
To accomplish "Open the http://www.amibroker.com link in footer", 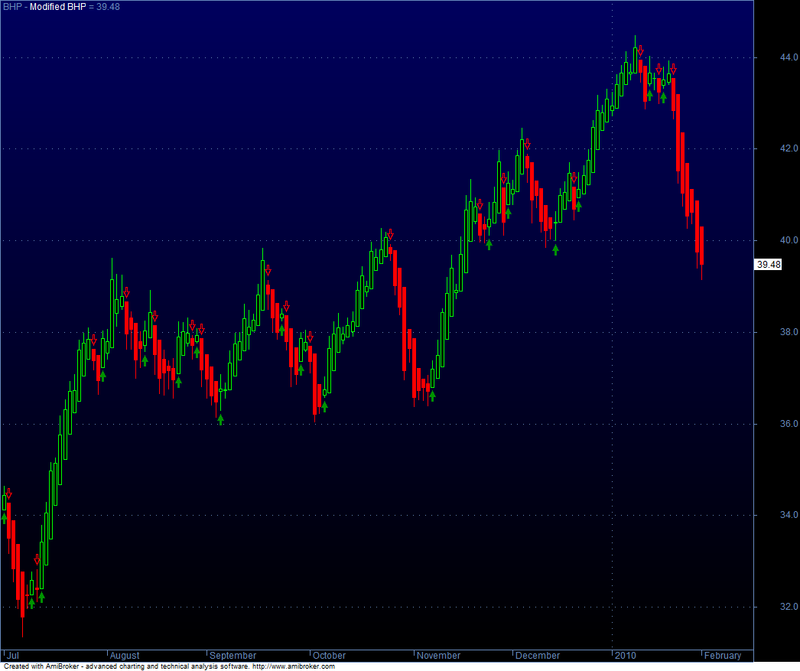I will point(293,666).
